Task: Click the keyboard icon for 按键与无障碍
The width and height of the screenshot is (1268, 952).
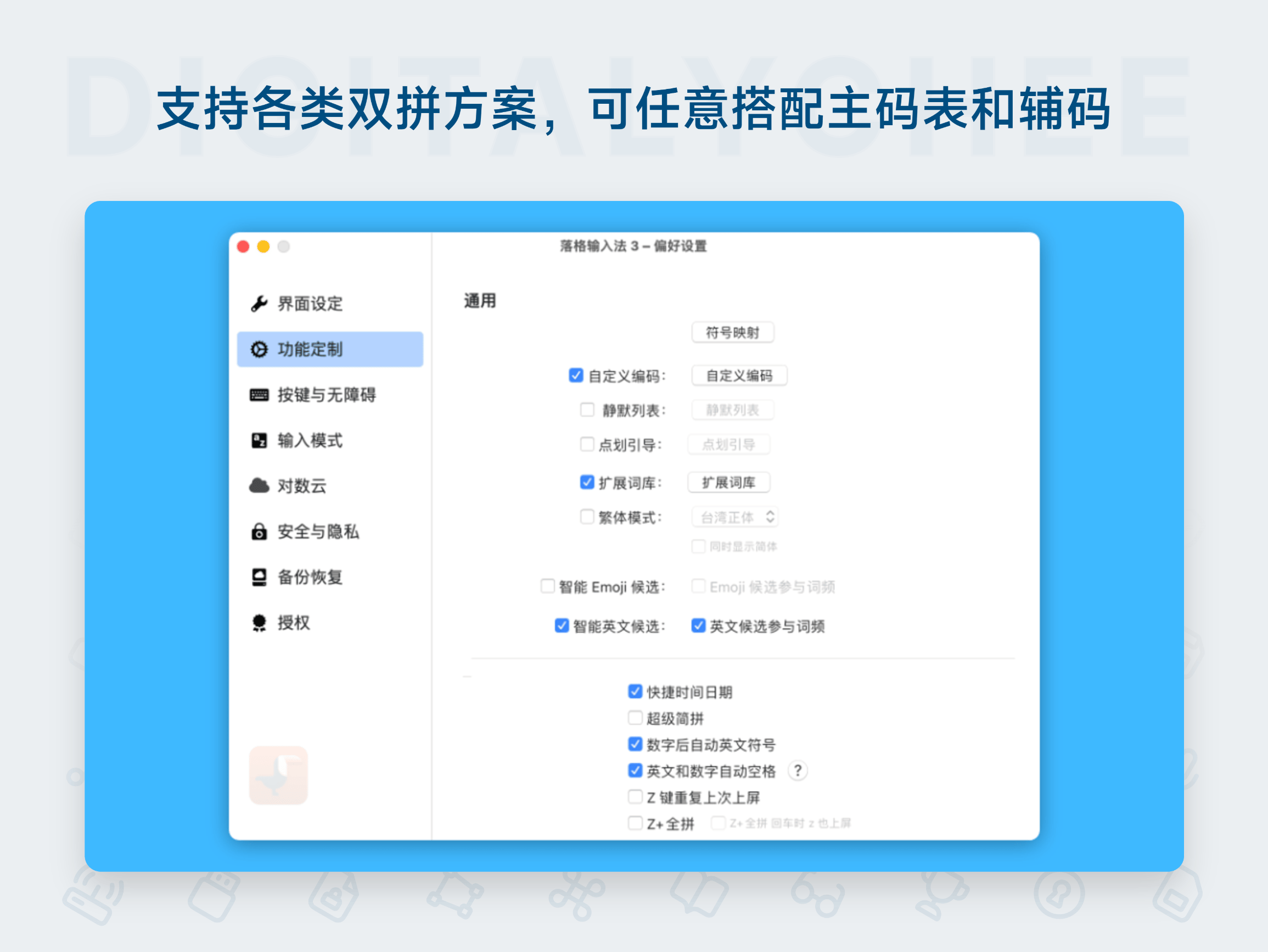Action: click(259, 395)
